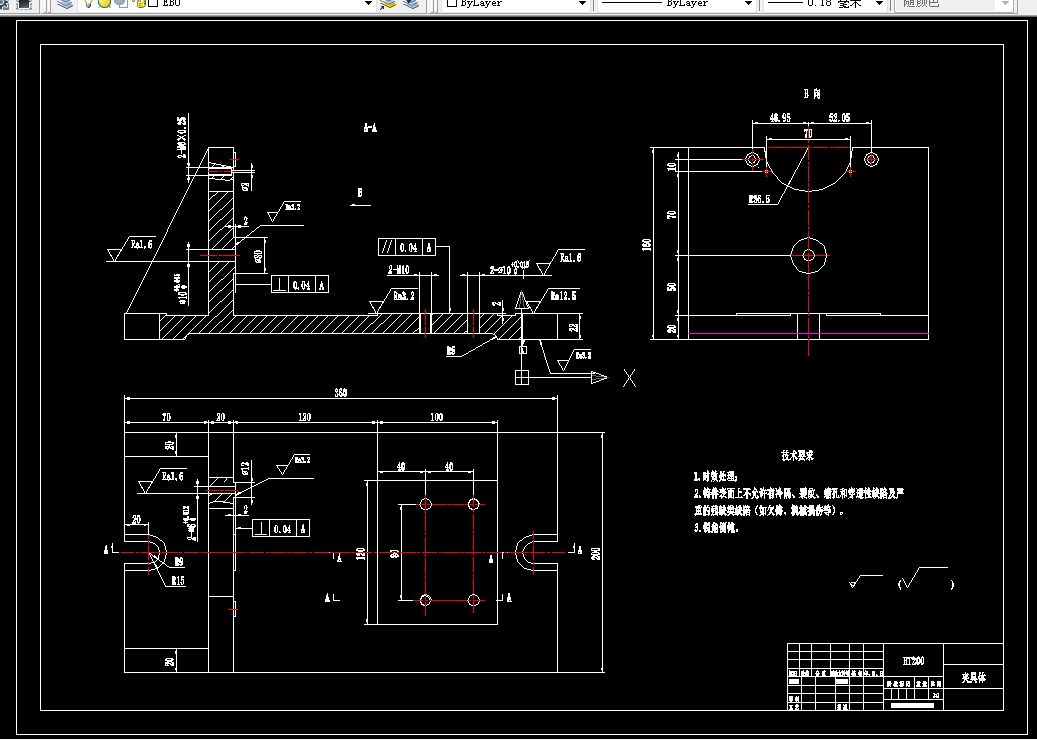Toggle layer on/off light bulb icon

pos(88,3)
